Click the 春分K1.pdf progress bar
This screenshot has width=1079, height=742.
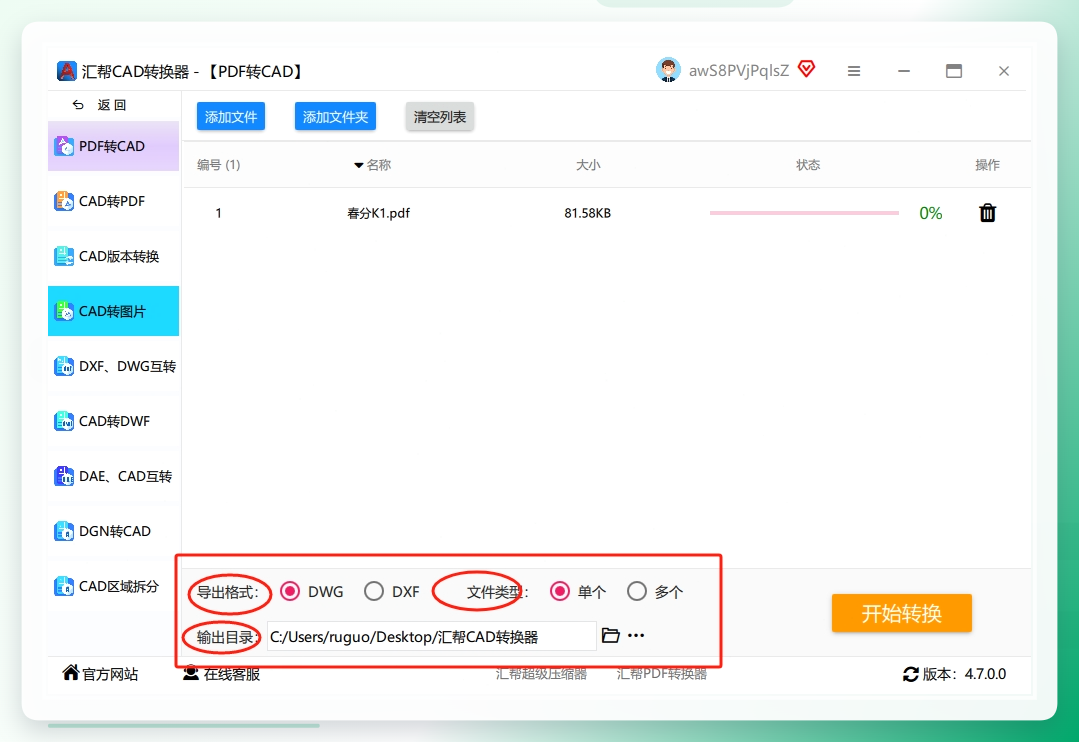[x=804, y=213]
